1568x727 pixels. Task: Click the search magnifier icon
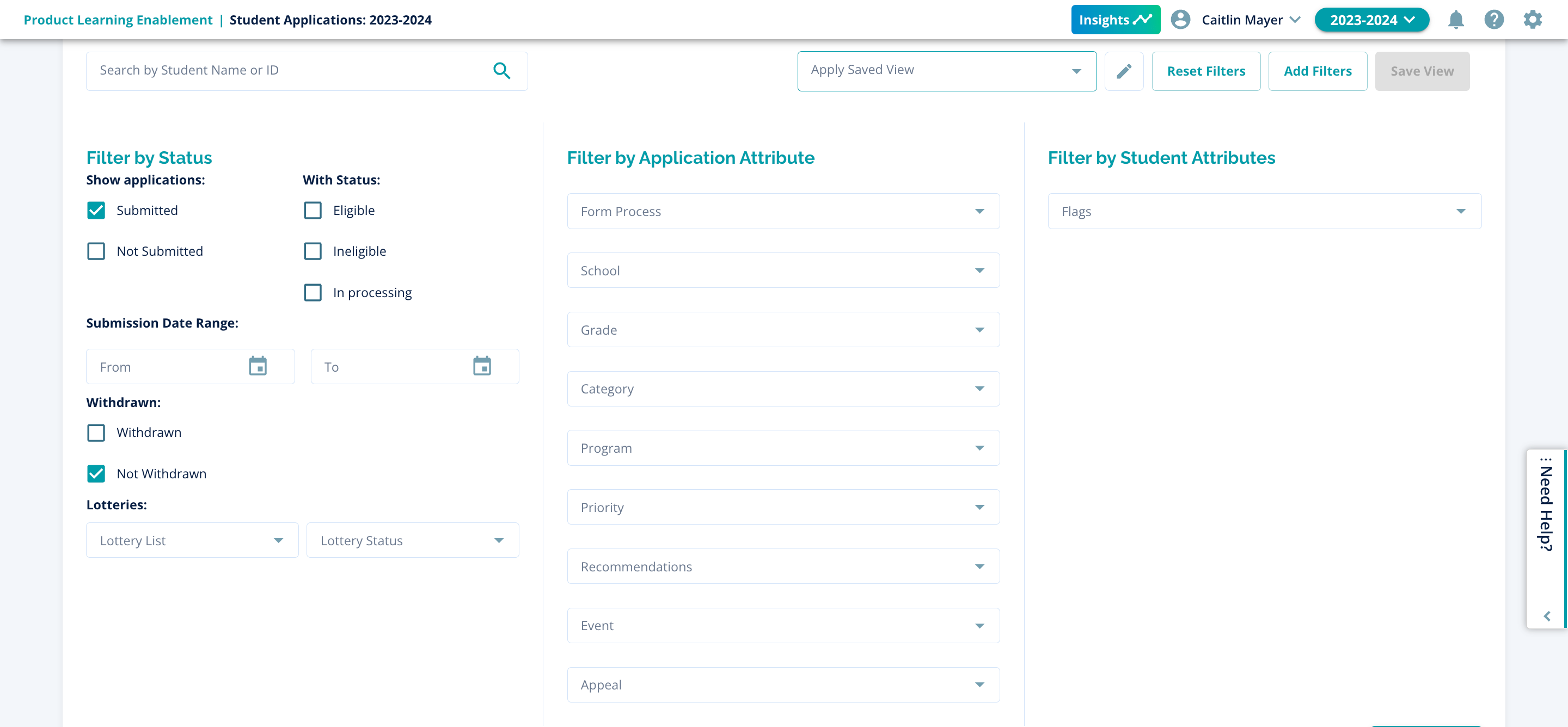501,71
